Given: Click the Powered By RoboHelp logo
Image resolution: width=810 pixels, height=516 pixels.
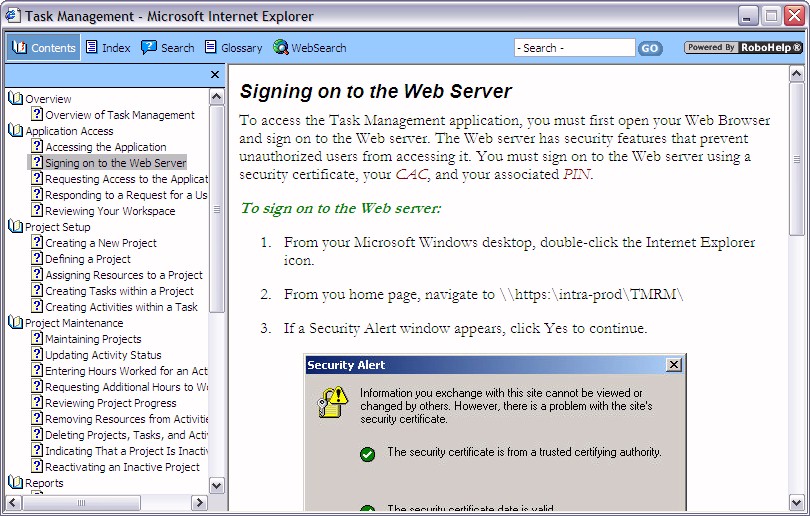Looking at the screenshot, I should coord(743,47).
